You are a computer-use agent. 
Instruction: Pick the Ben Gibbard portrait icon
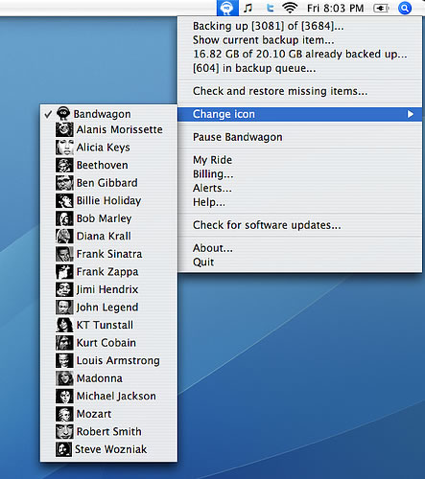[64, 183]
